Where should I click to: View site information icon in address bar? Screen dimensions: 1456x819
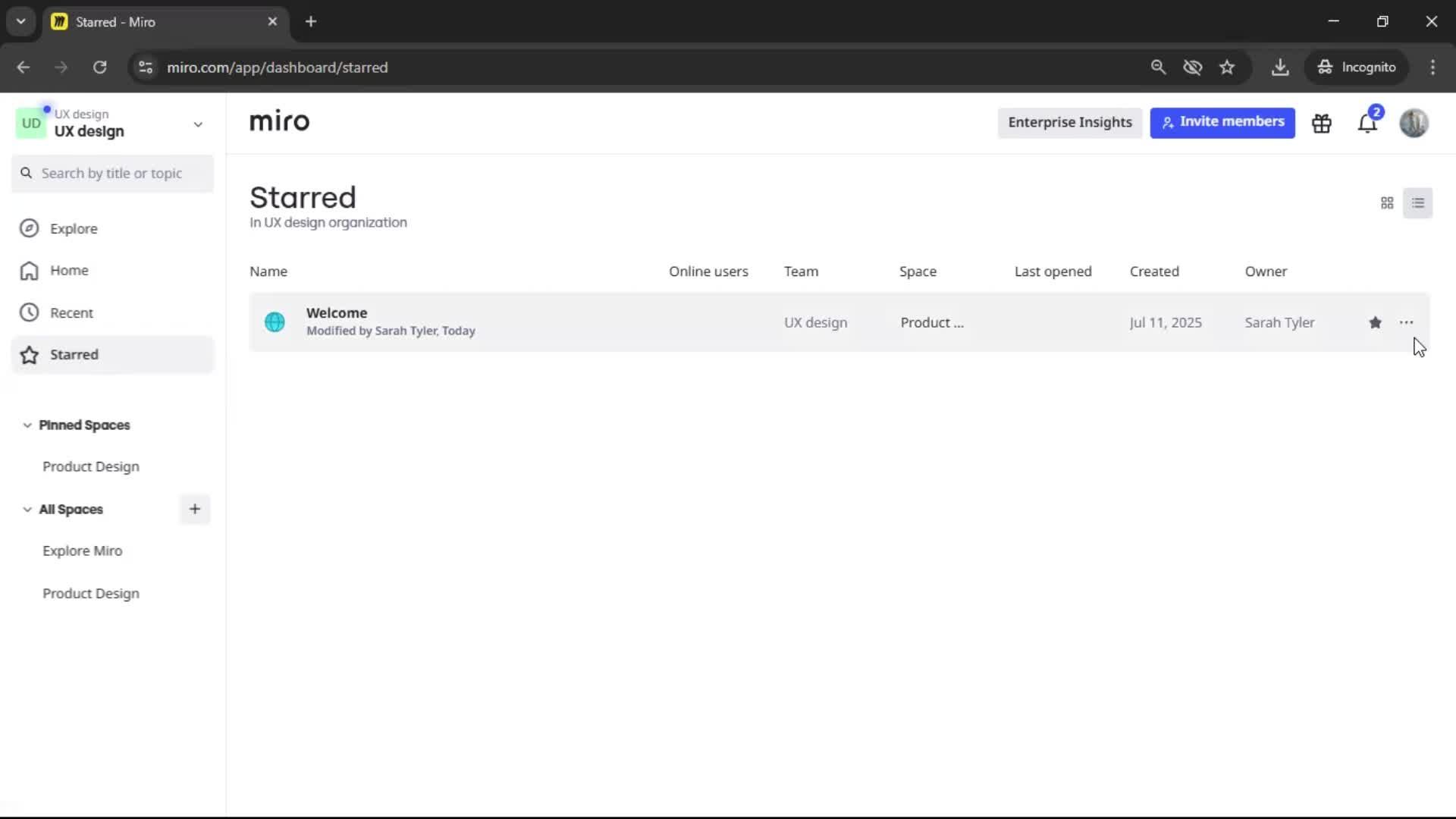146,67
